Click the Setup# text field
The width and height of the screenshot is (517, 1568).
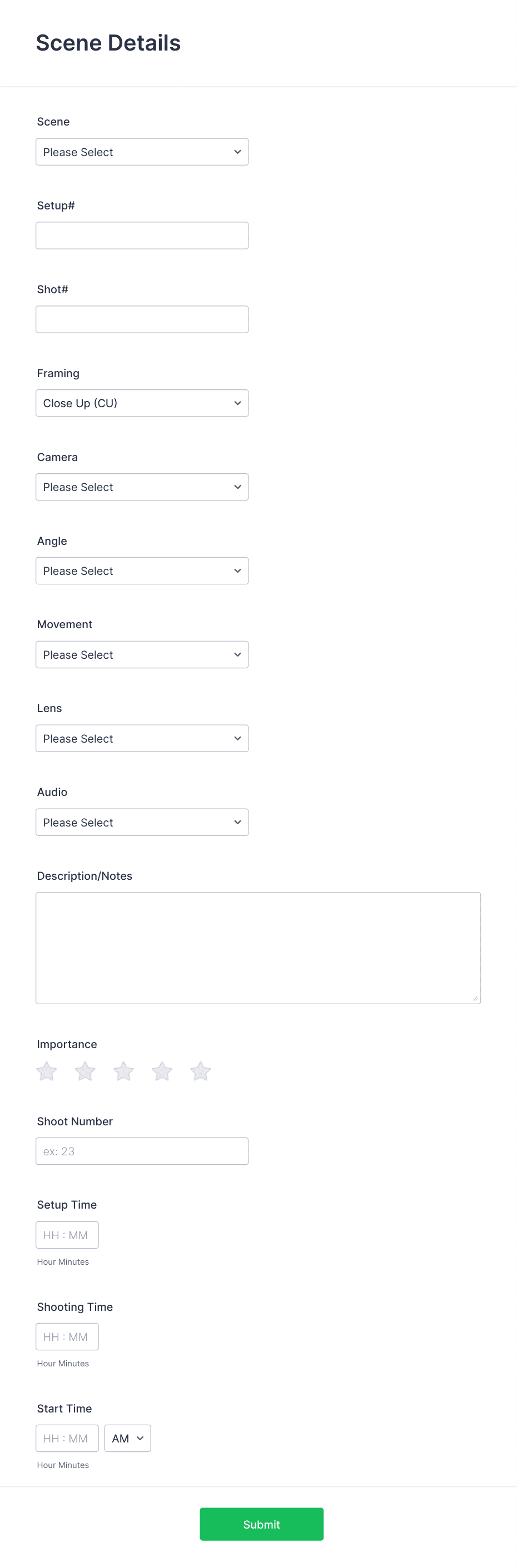pyautogui.click(x=142, y=235)
